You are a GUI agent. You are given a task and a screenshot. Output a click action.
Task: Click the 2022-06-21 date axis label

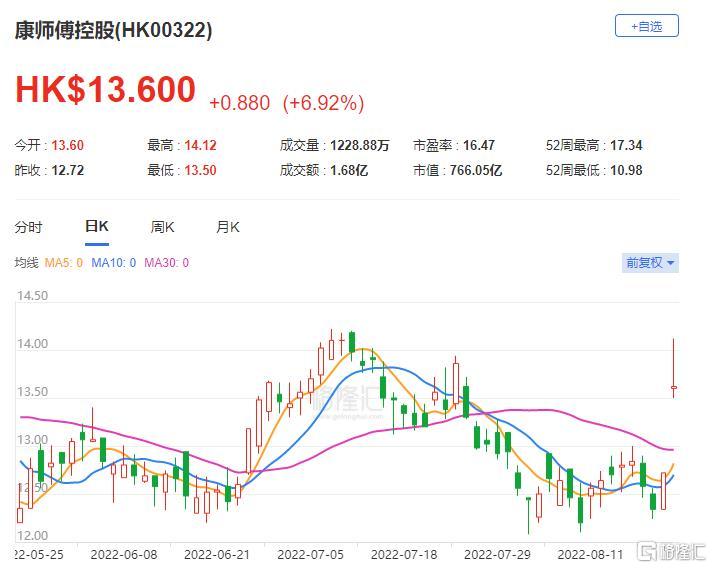(x=217, y=555)
